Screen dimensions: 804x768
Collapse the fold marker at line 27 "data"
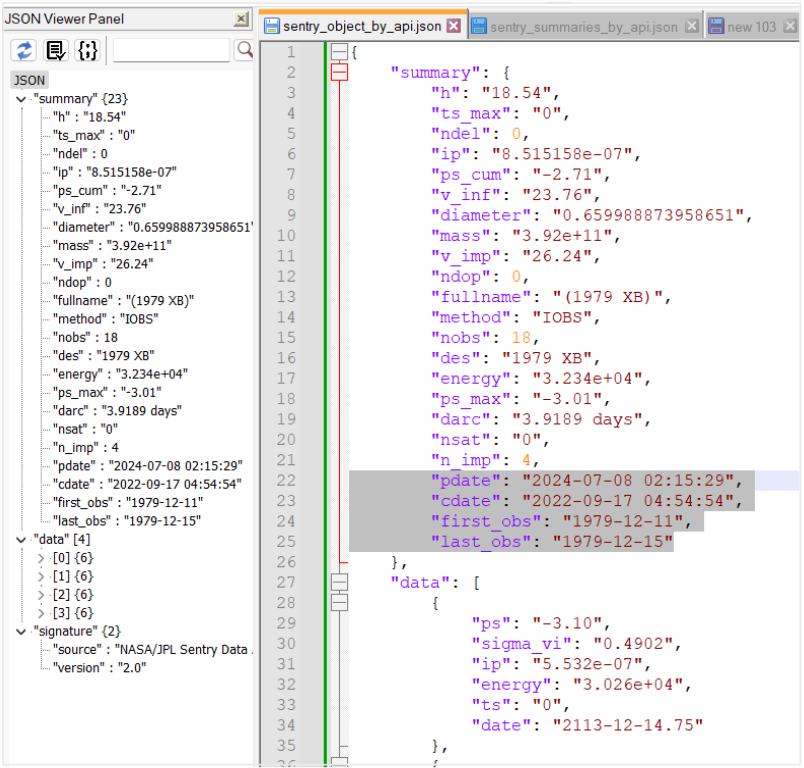[x=339, y=582]
